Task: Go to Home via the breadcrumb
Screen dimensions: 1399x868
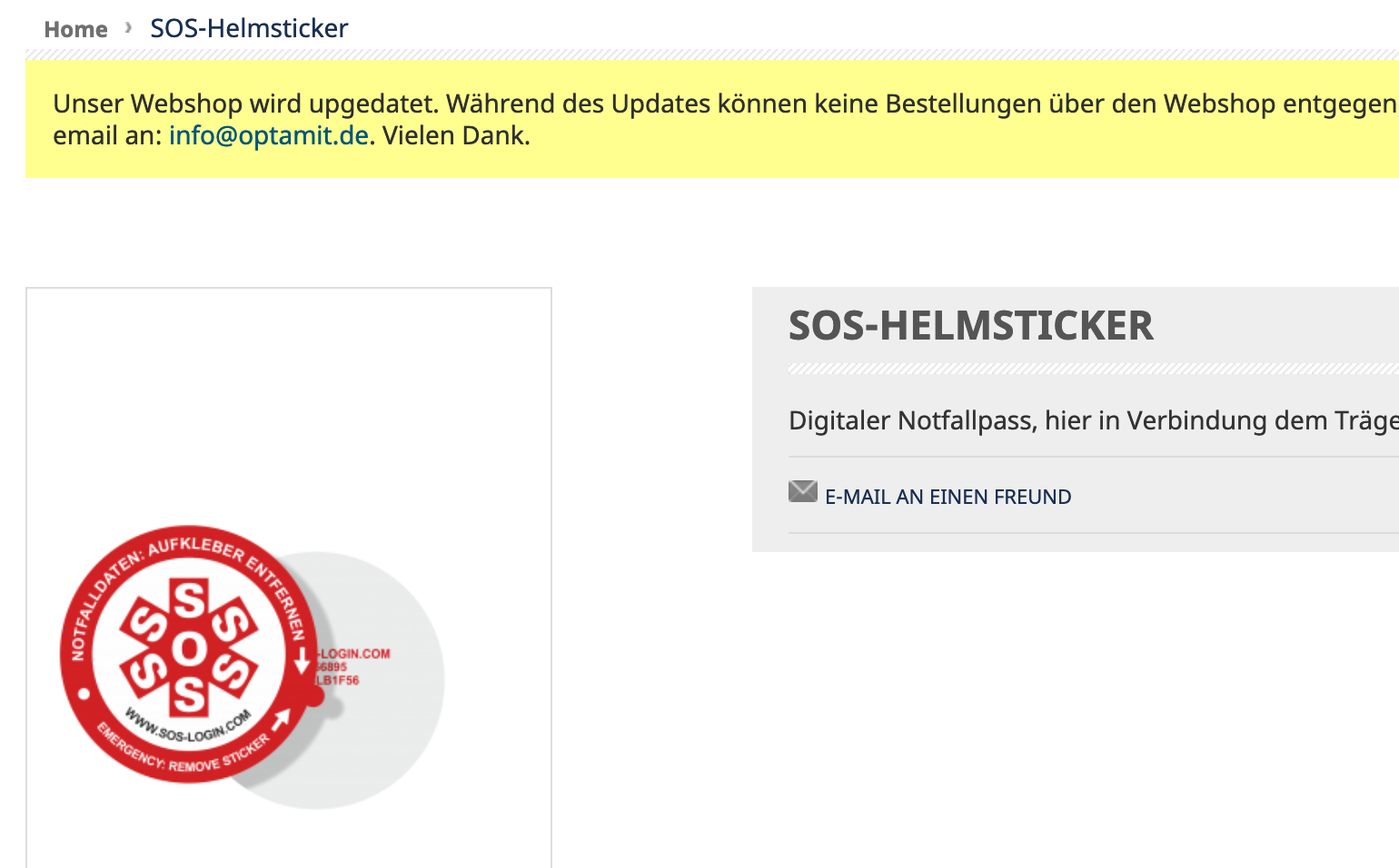Action: click(x=75, y=29)
